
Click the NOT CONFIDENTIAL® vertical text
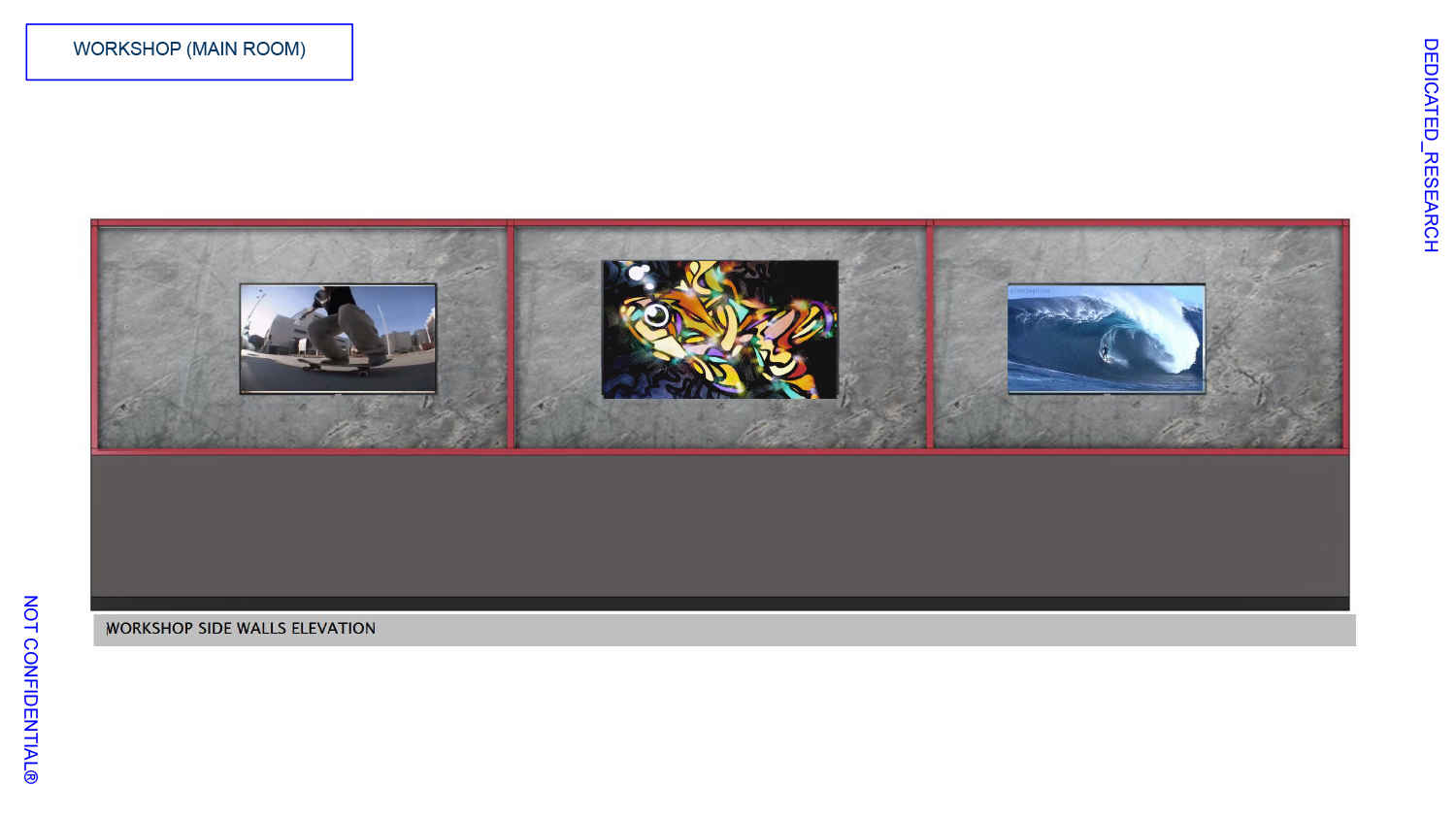click(27, 691)
